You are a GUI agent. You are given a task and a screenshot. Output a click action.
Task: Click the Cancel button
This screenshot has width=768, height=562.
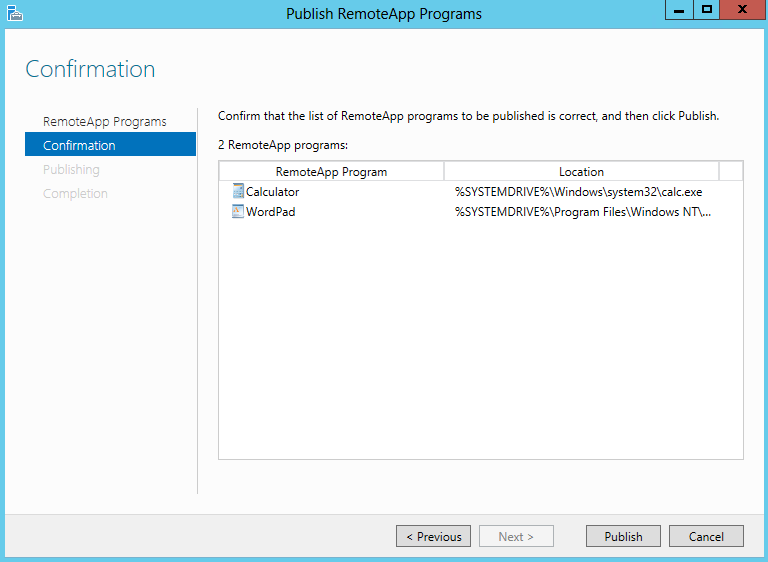(x=706, y=536)
